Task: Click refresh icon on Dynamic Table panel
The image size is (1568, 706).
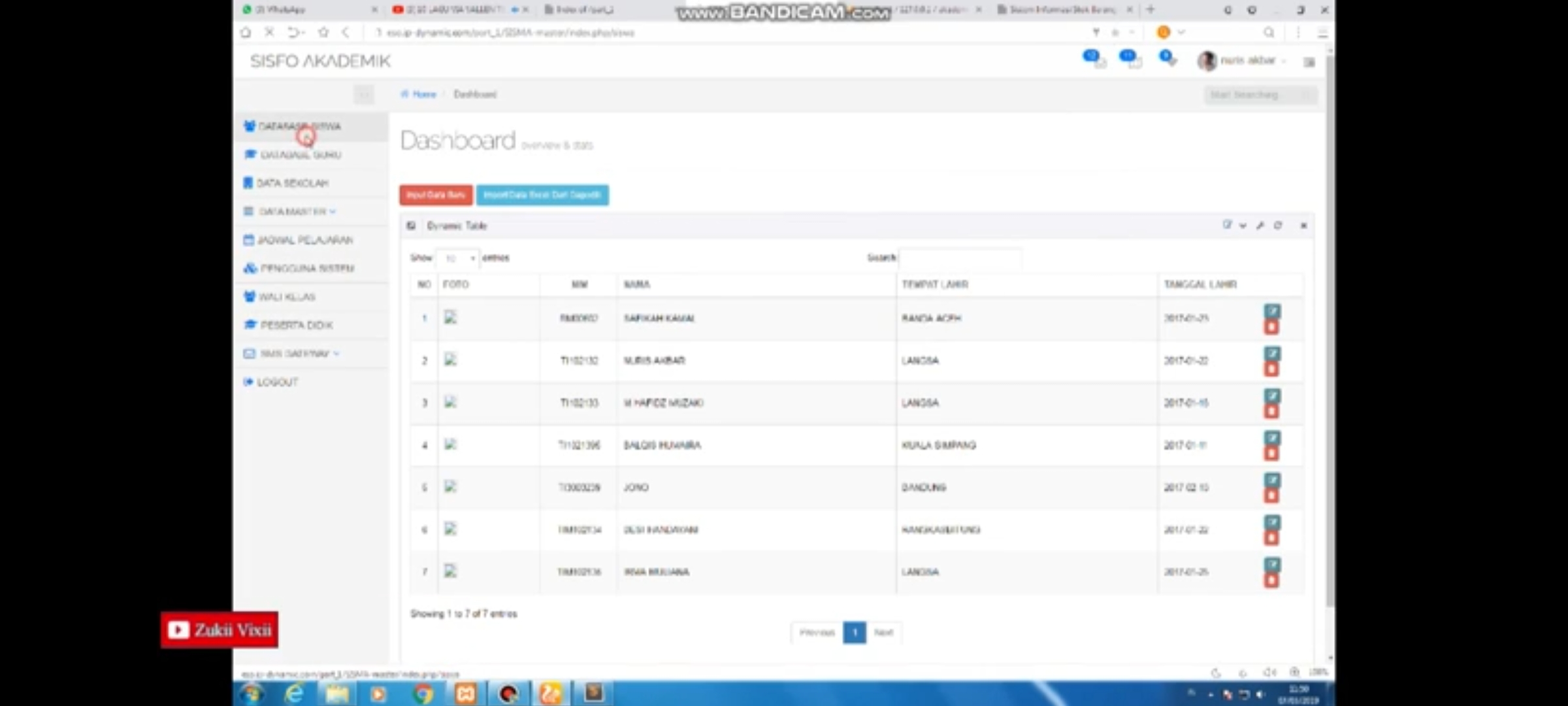Action: coord(1278,226)
